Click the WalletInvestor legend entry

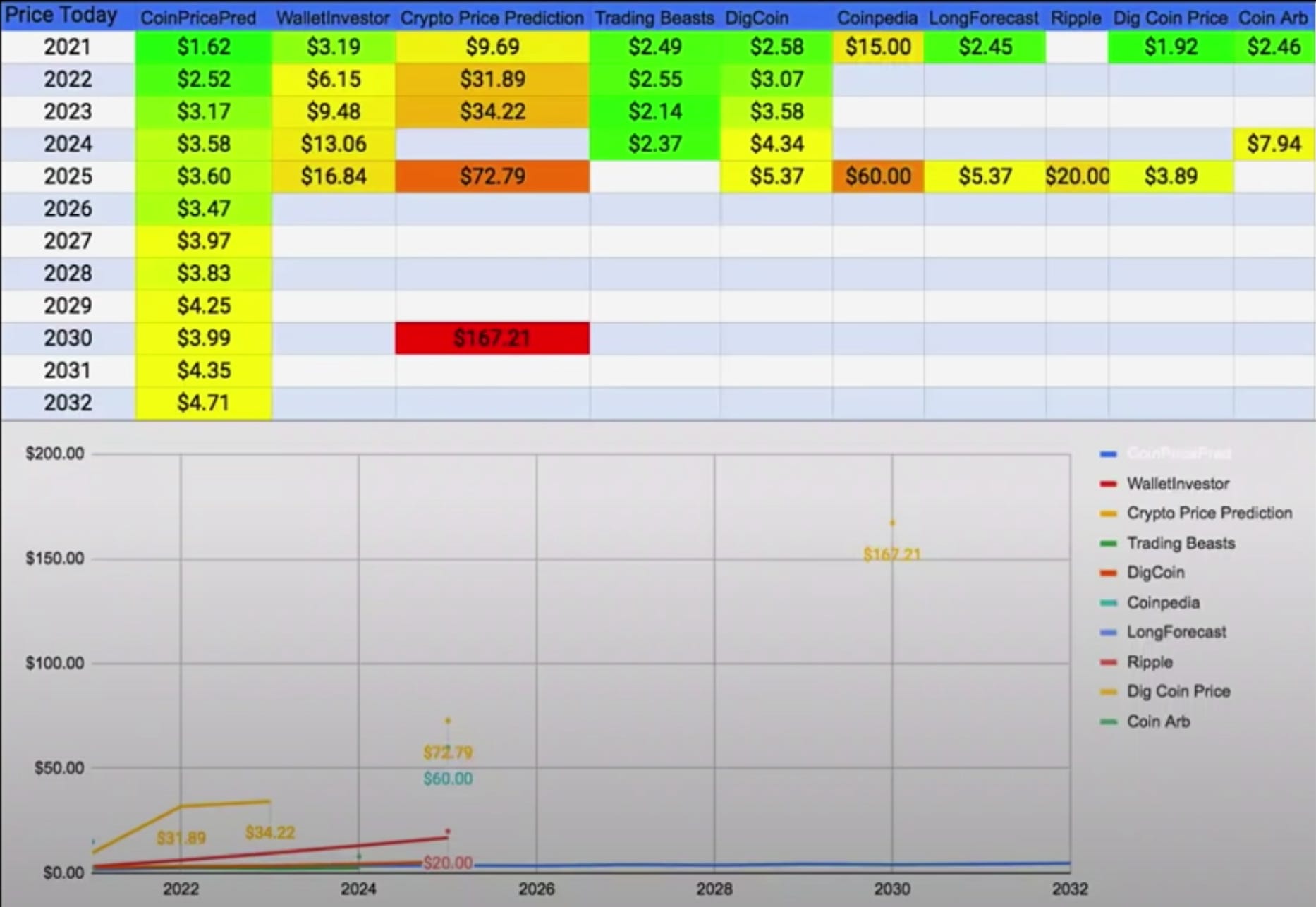pos(1164,484)
